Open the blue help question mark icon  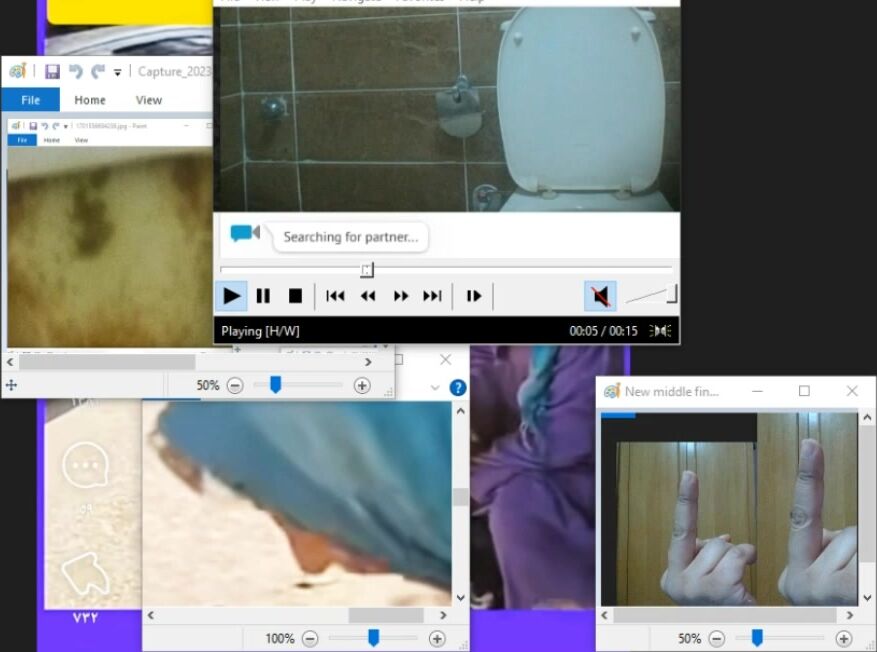point(458,387)
